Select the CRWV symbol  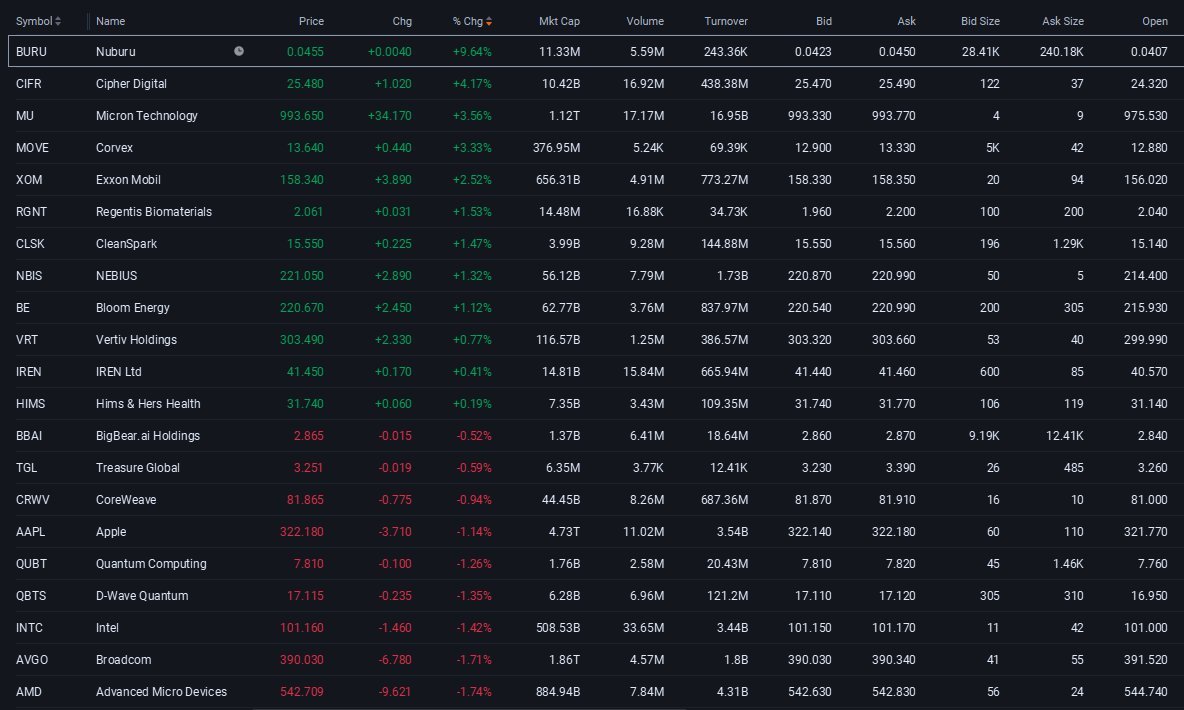click(32, 499)
